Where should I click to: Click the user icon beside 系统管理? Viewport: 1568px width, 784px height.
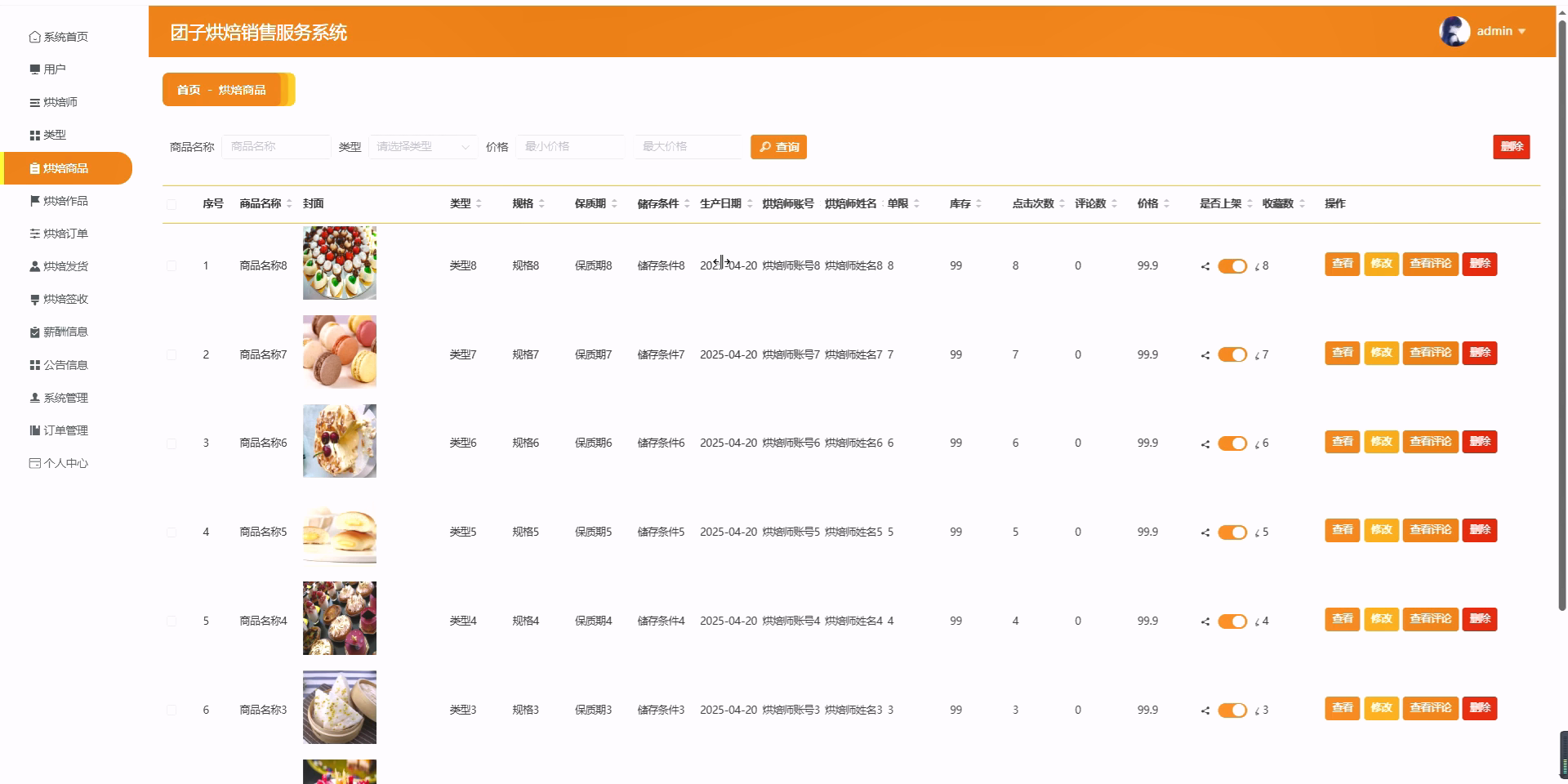[x=34, y=398]
